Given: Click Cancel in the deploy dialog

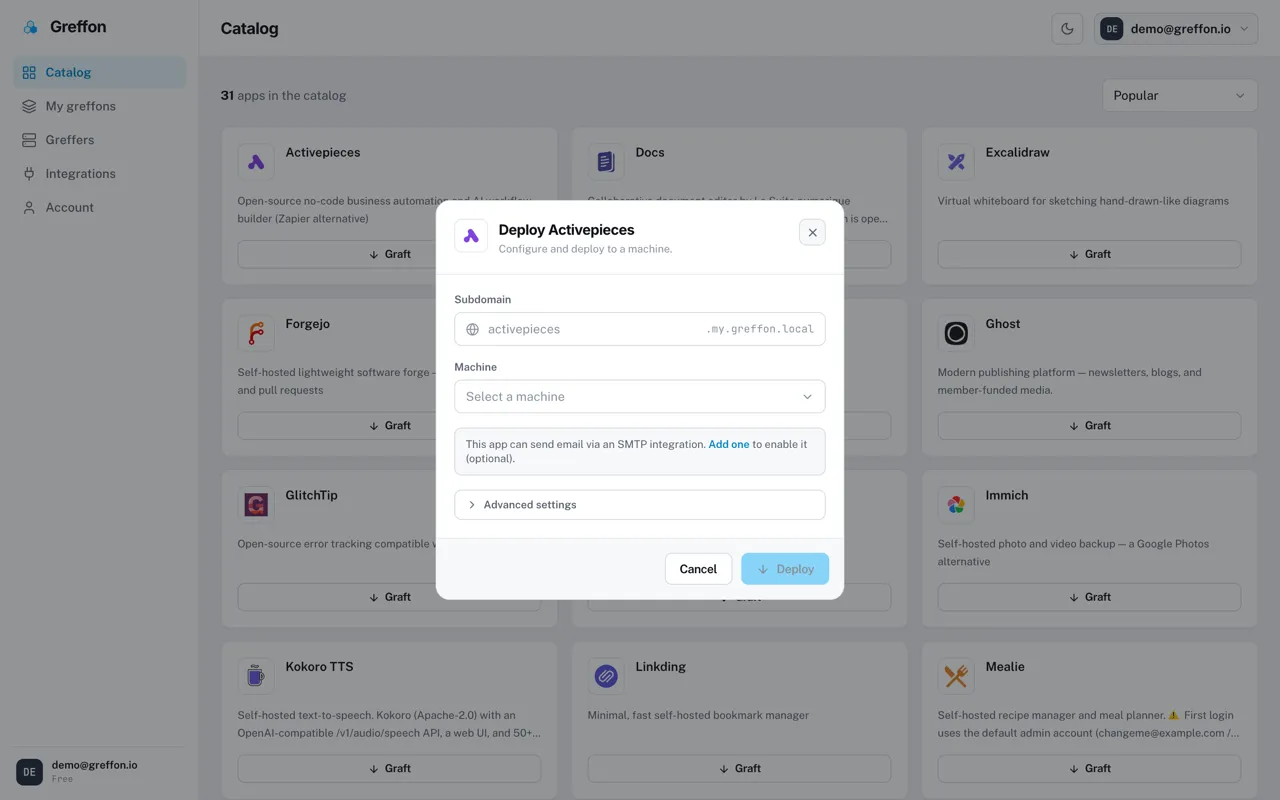Looking at the screenshot, I should pyautogui.click(x=698, y=569).
